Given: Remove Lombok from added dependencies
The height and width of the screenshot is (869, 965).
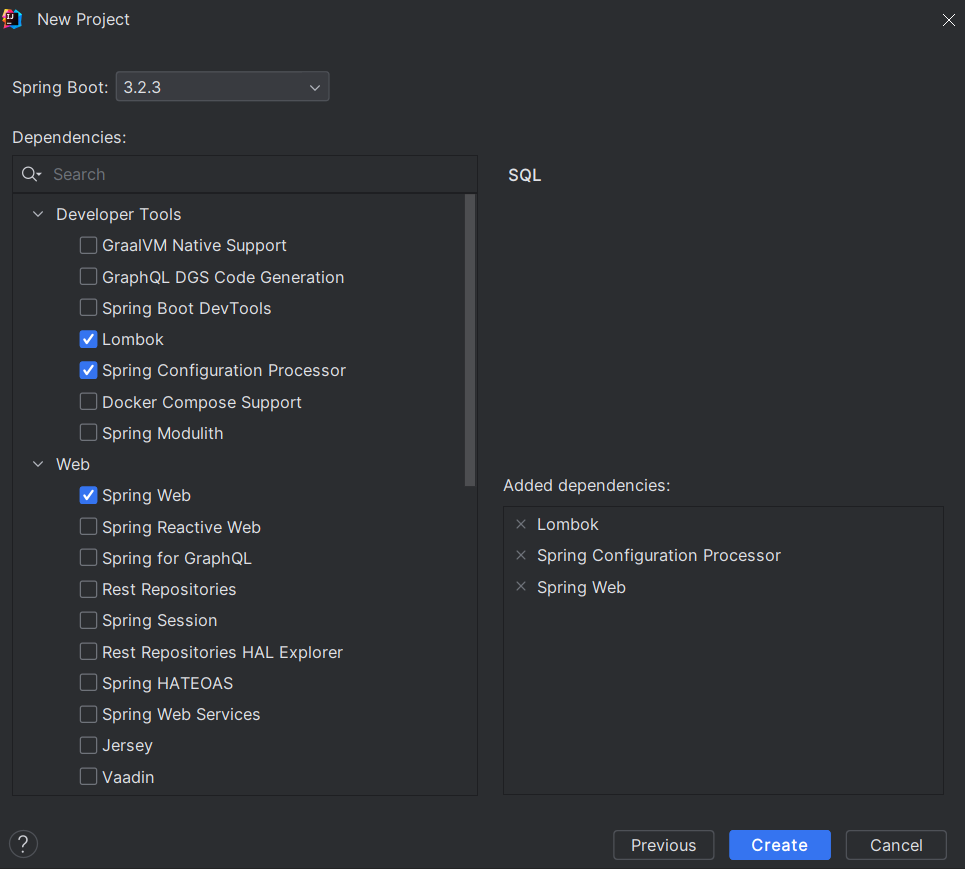Looking at the screenshot, I should tap(521, 524).
